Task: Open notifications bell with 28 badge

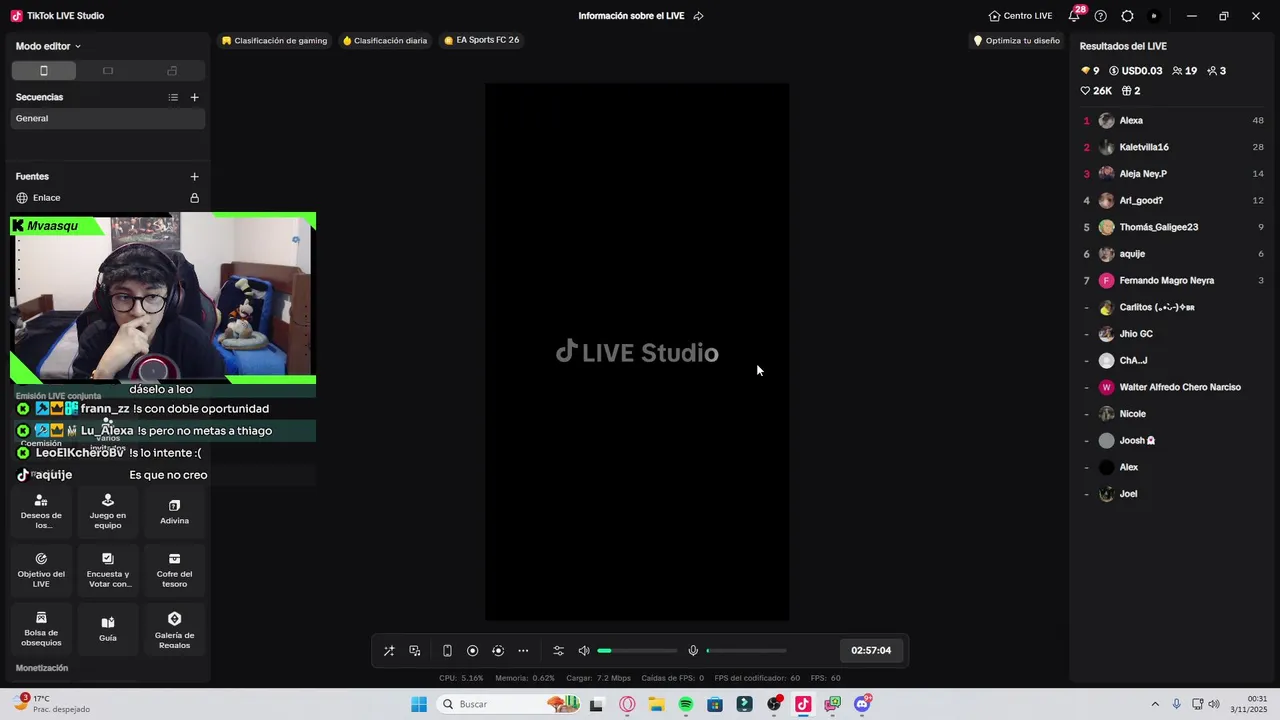Action: [x=1075, y=16]
